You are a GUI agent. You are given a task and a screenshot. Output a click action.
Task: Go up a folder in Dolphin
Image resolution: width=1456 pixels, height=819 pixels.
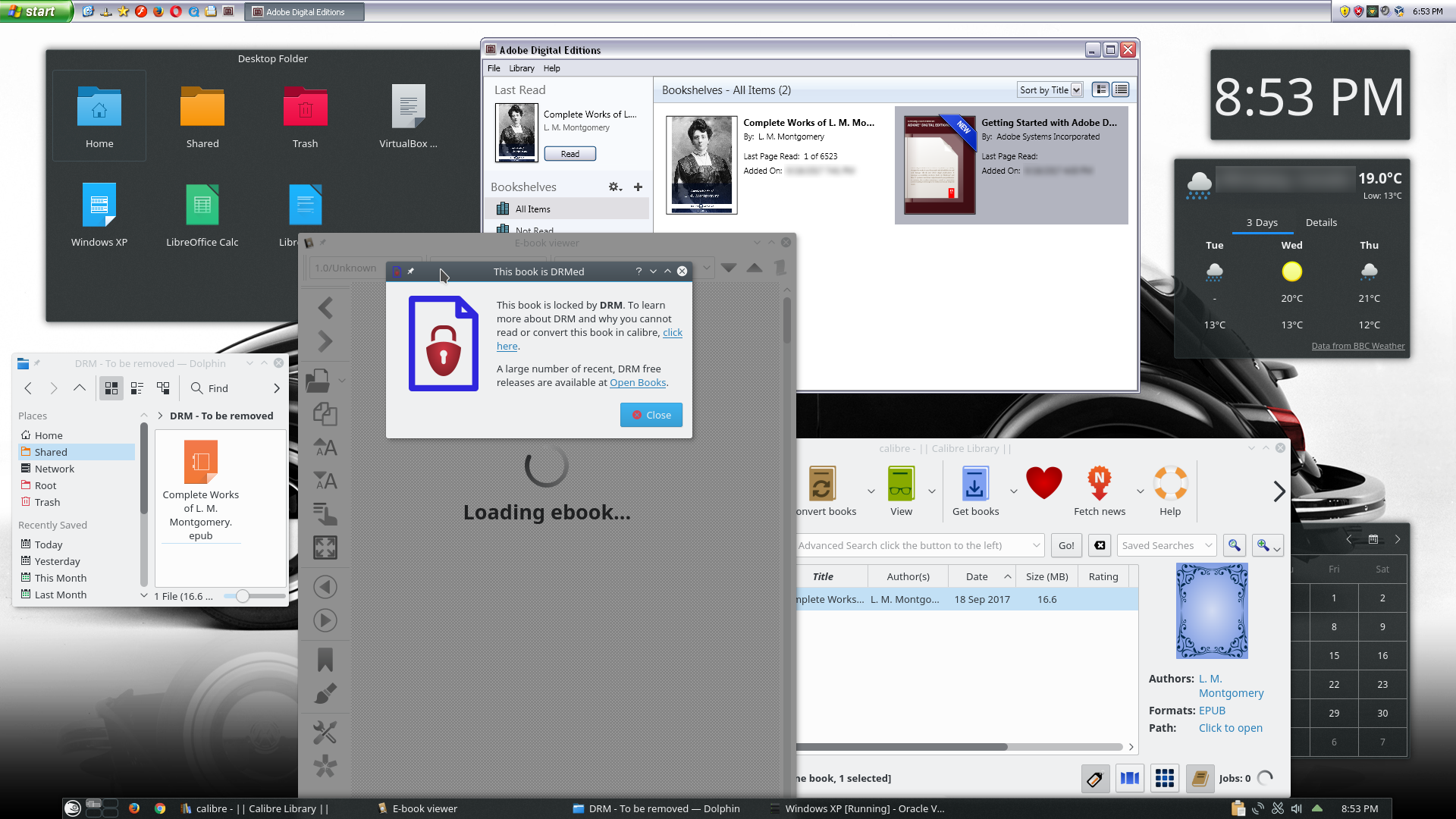tap(80, 388)
